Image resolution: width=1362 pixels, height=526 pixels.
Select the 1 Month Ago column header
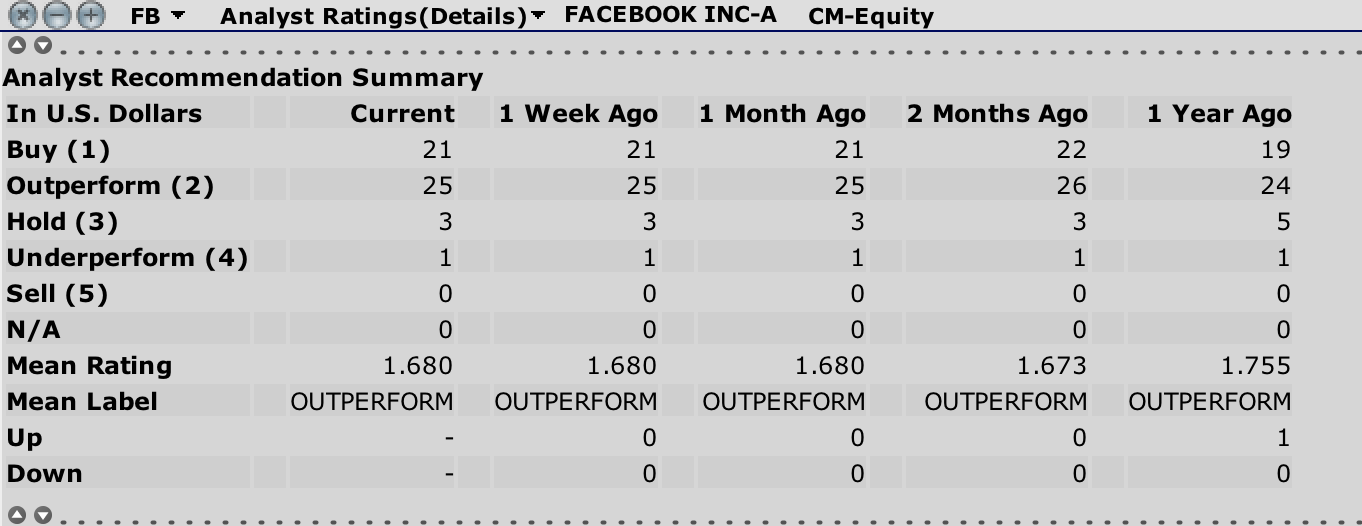pos(782,113)
